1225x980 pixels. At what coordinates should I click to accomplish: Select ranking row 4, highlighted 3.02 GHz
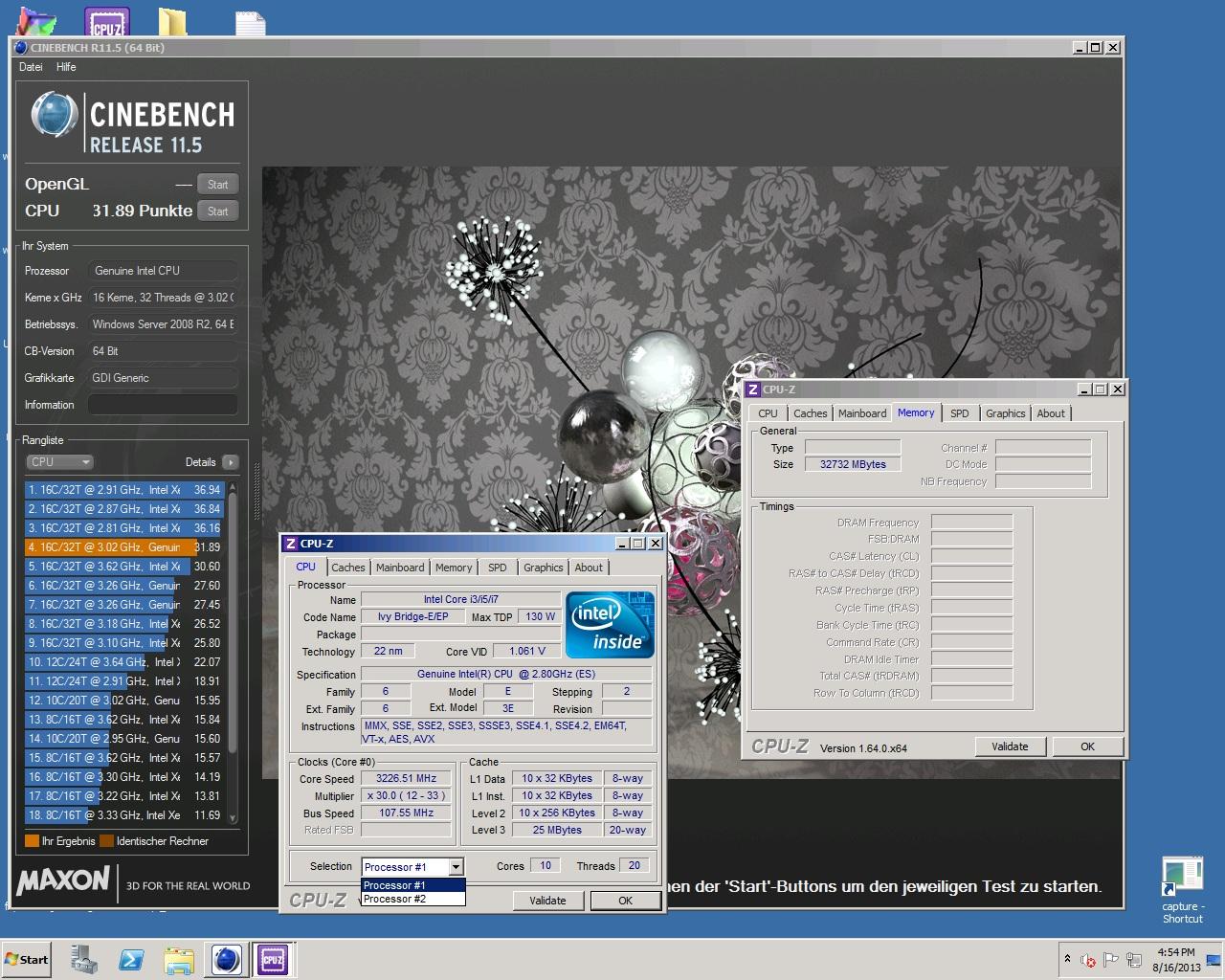pyautogui.click(x=124, y=547)
